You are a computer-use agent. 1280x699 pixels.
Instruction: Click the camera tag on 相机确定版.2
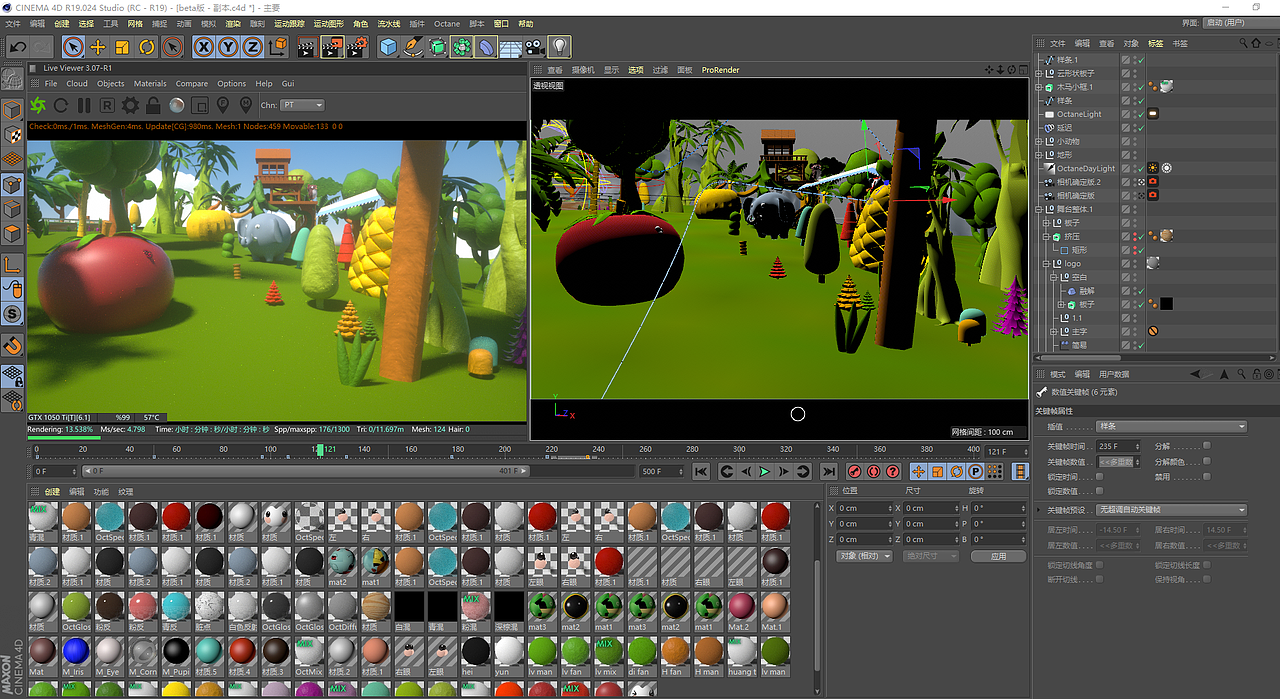pyautogui.click(x=1152, y=182)
